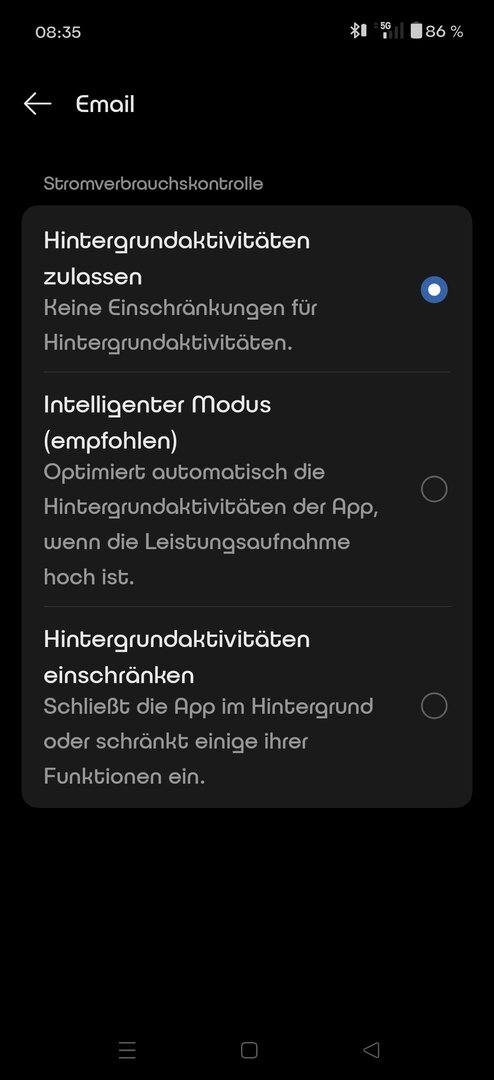Image resolution: width=494 pixels, height=1080 pixels.
Task: Select the Intelligenter Modus radio button
Action: (434, 489)
